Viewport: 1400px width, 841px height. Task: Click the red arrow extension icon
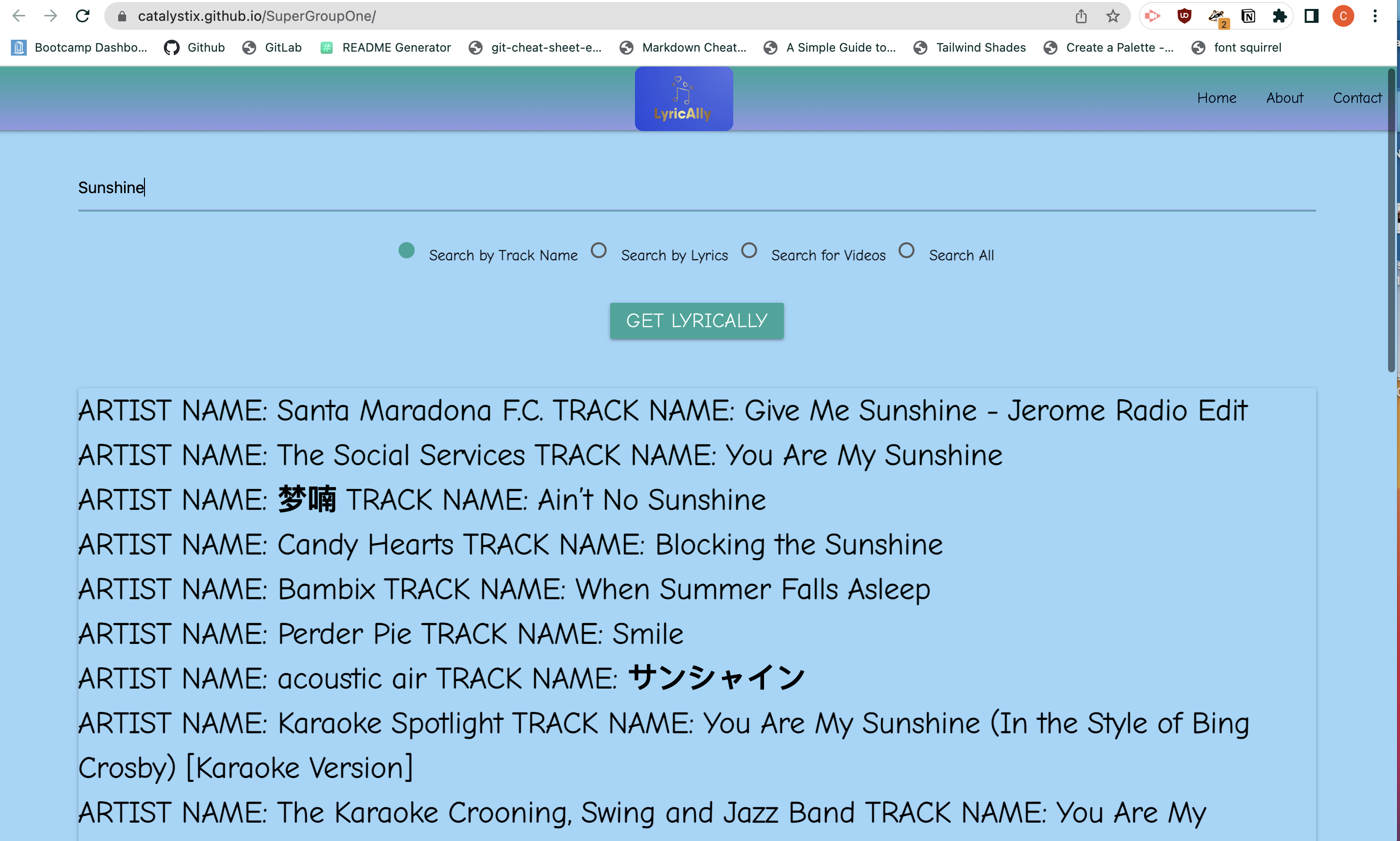click(x=1152, y=16)
